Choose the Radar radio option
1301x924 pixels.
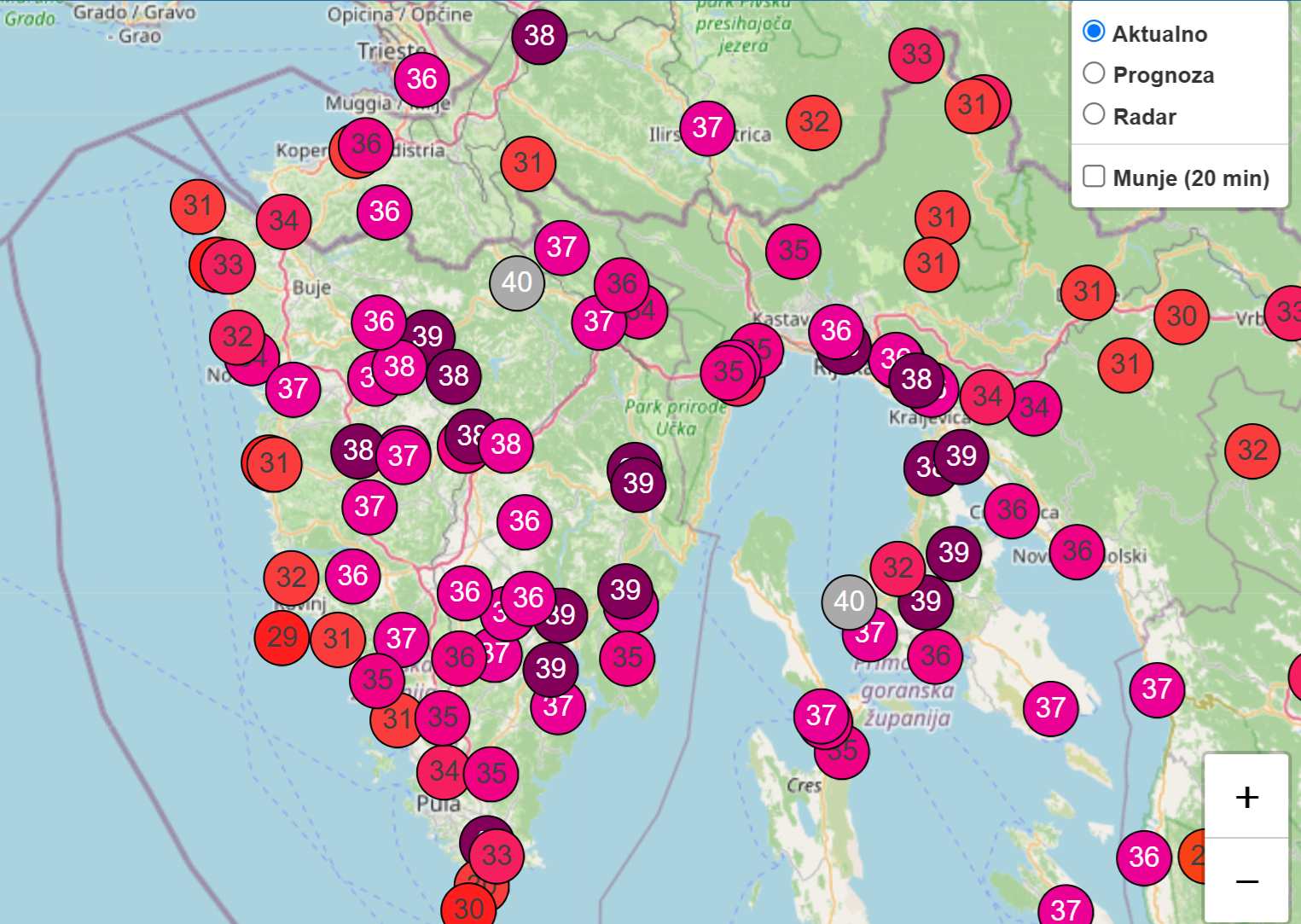coord(1094,114)
